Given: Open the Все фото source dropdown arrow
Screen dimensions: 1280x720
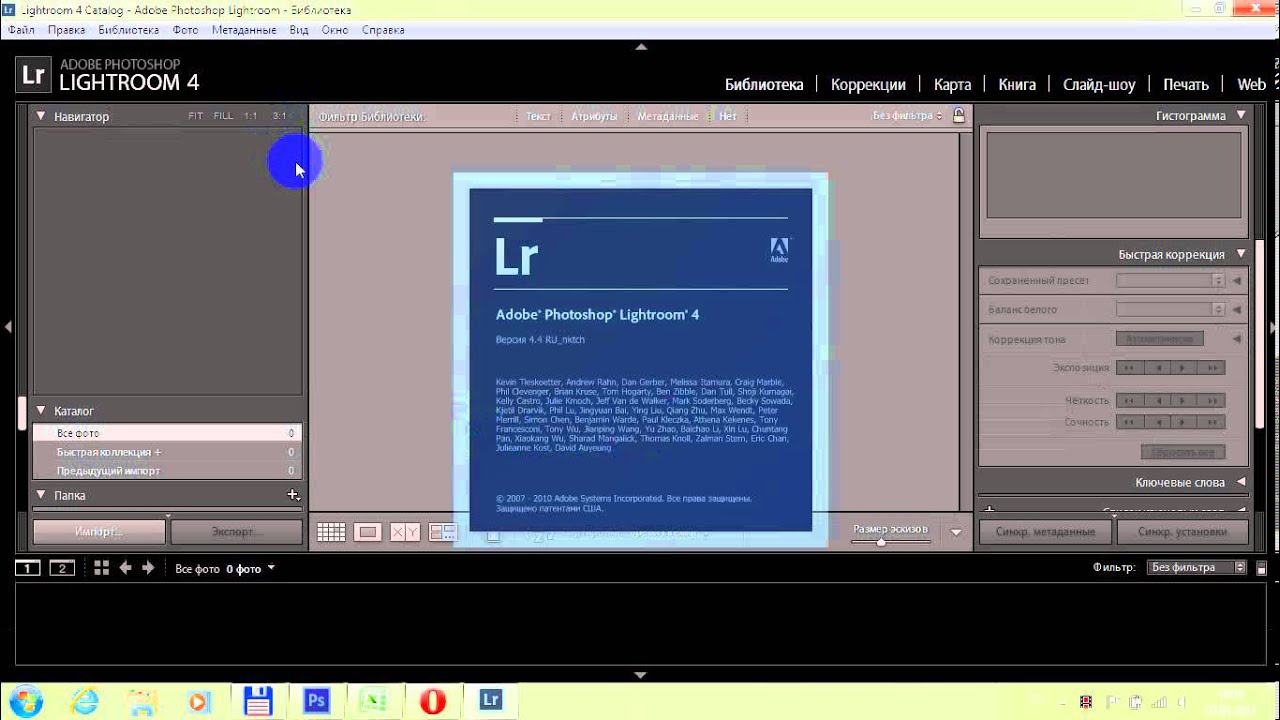Looking at the screenshot, I should [270, 569].
